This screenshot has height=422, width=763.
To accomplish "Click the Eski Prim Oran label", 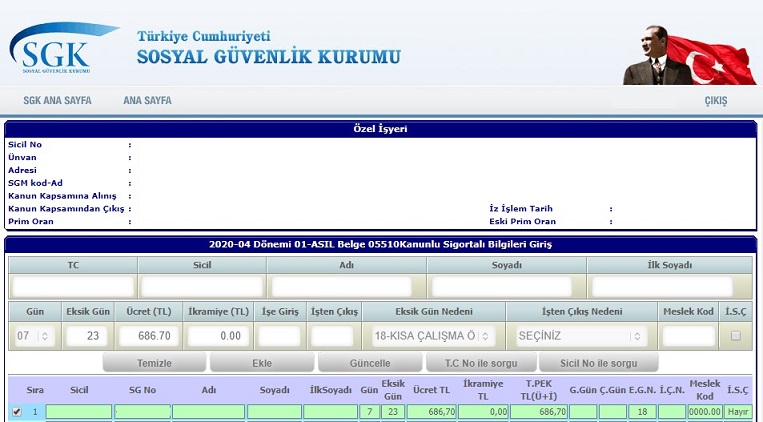I will [x=523, y=221].
